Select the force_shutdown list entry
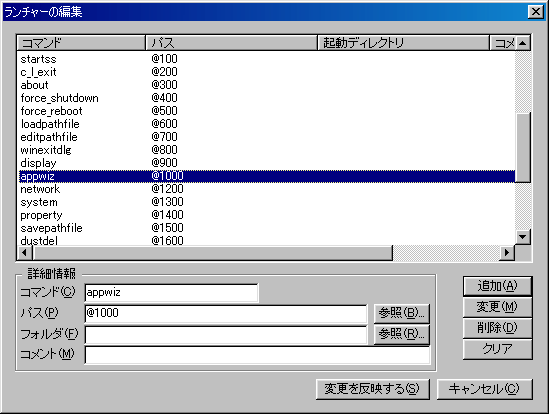The image size is (549, 414). pyautogui.click(x=60, y=98)
